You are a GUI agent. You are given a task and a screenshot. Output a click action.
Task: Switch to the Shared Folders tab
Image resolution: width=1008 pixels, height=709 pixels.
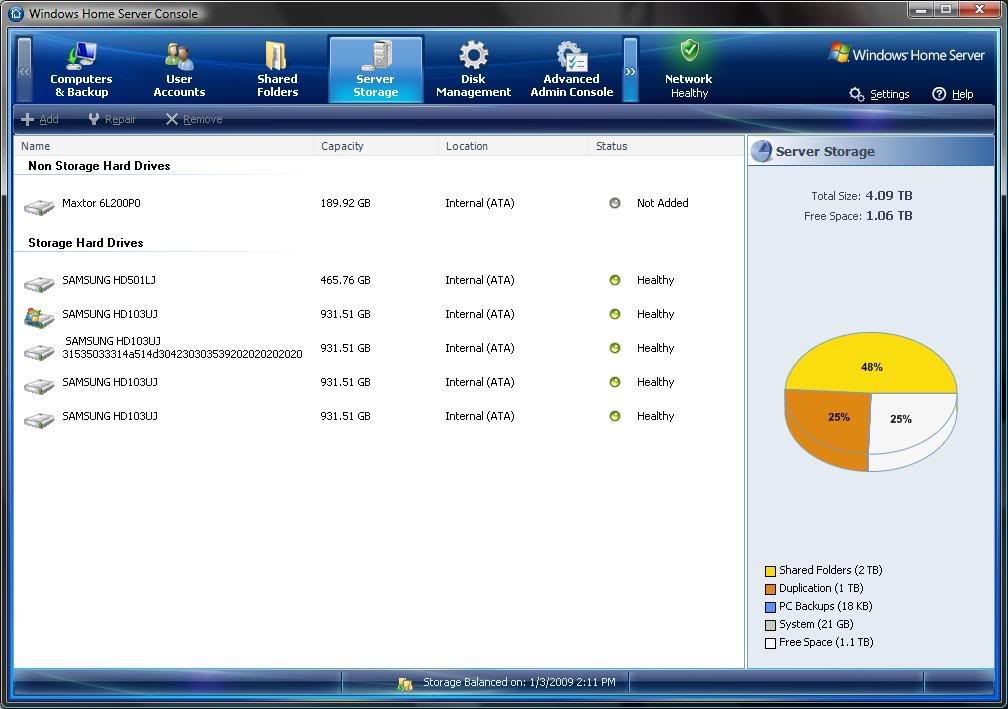click(x=277, y=69)
